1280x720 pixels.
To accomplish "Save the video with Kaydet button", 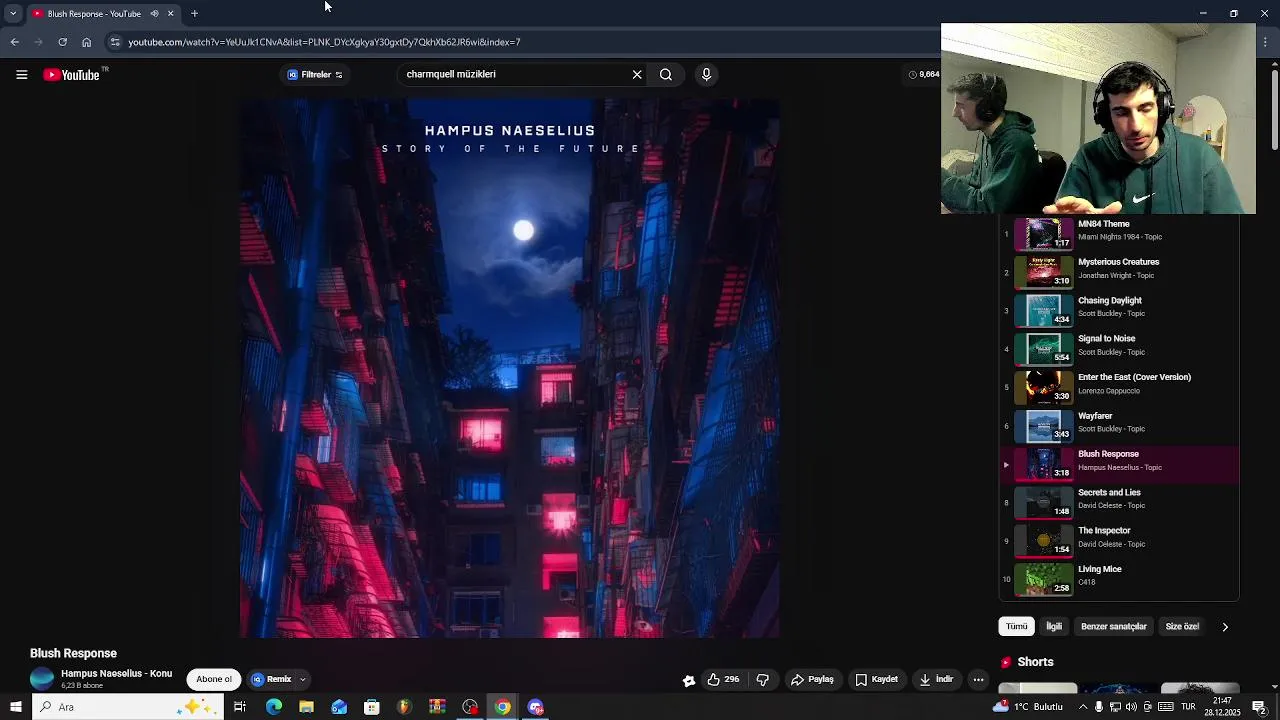I will 876,679.
